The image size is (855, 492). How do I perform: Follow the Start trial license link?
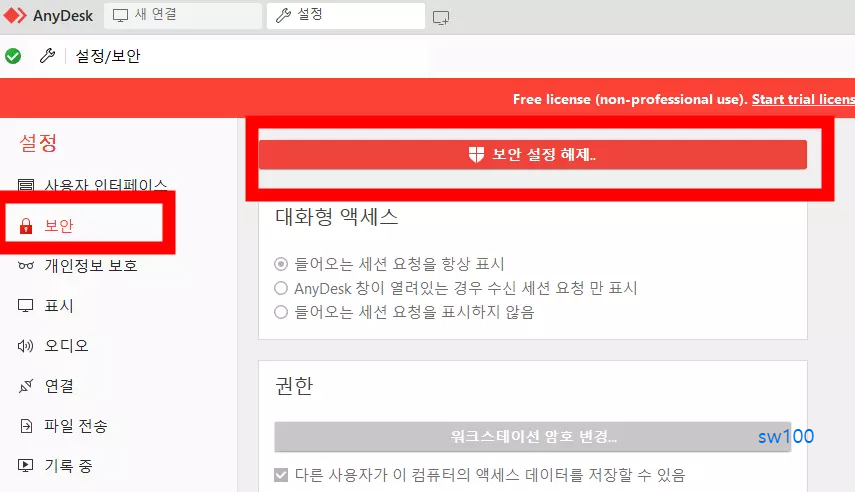[803, 99]
